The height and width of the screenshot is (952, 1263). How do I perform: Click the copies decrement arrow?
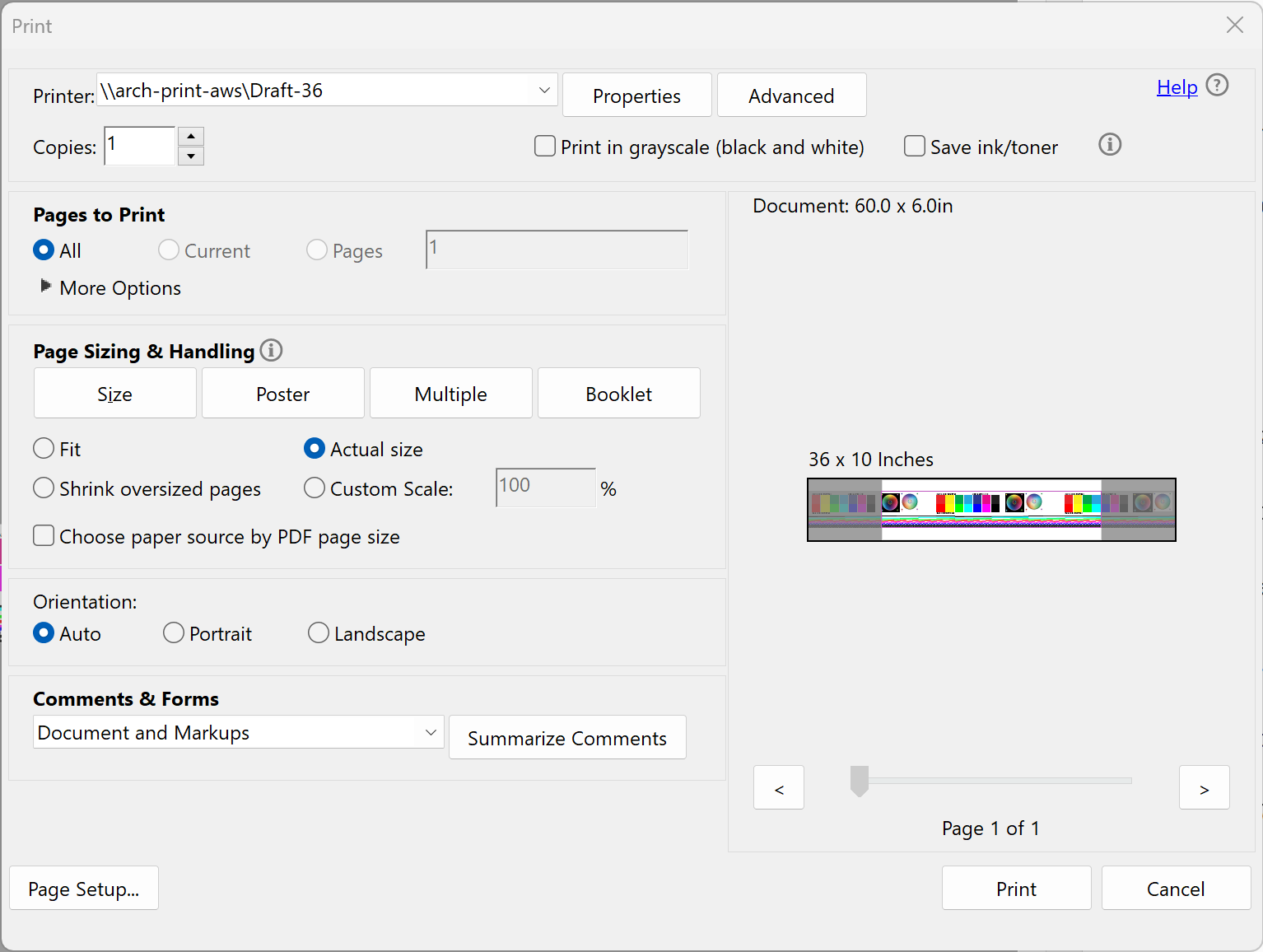(x=190, y=155)
